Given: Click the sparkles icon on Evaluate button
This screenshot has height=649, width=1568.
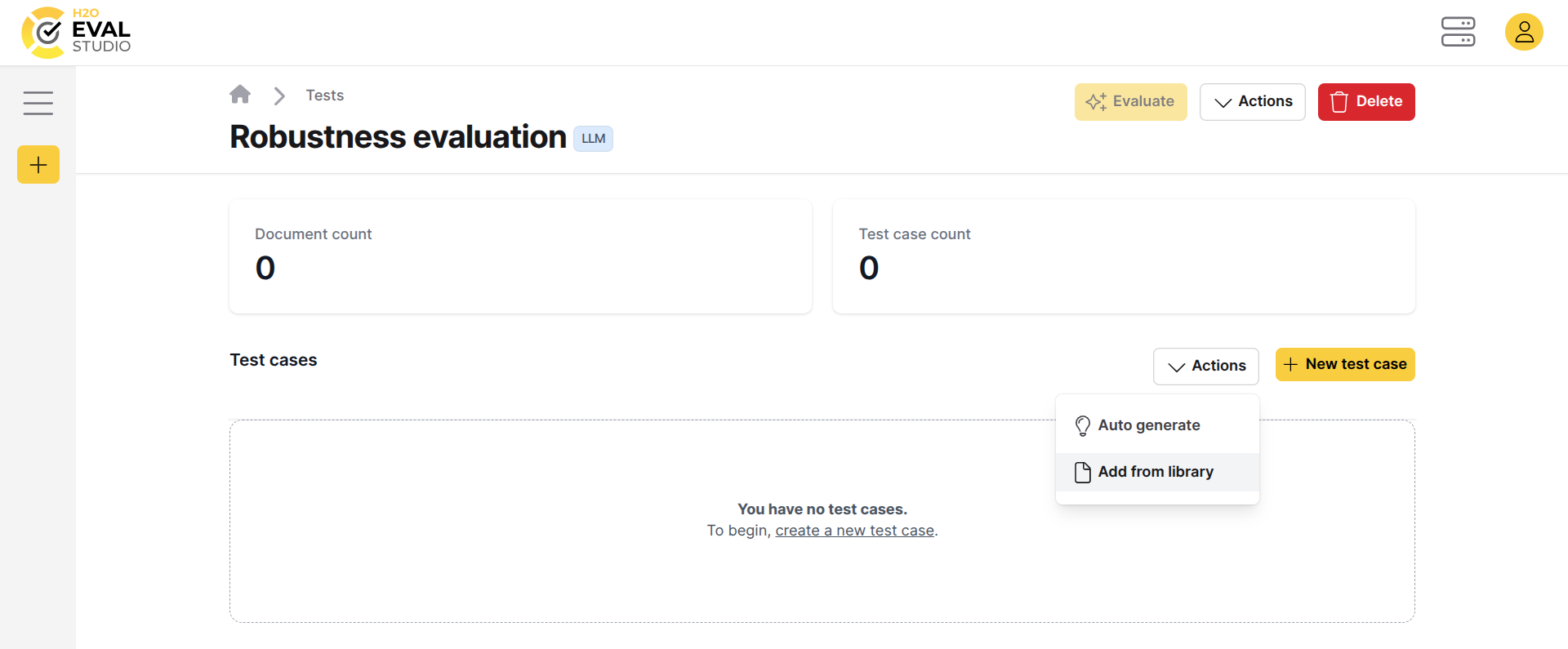Looking at the screenshot, I should [1096, 101].
